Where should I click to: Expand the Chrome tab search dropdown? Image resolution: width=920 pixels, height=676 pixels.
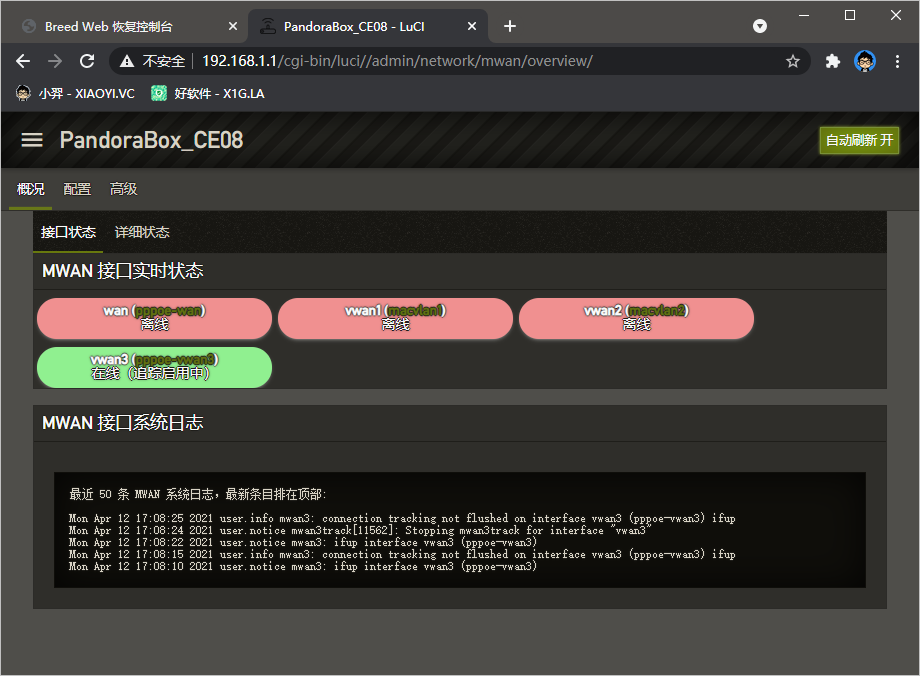tap(760, 26)
